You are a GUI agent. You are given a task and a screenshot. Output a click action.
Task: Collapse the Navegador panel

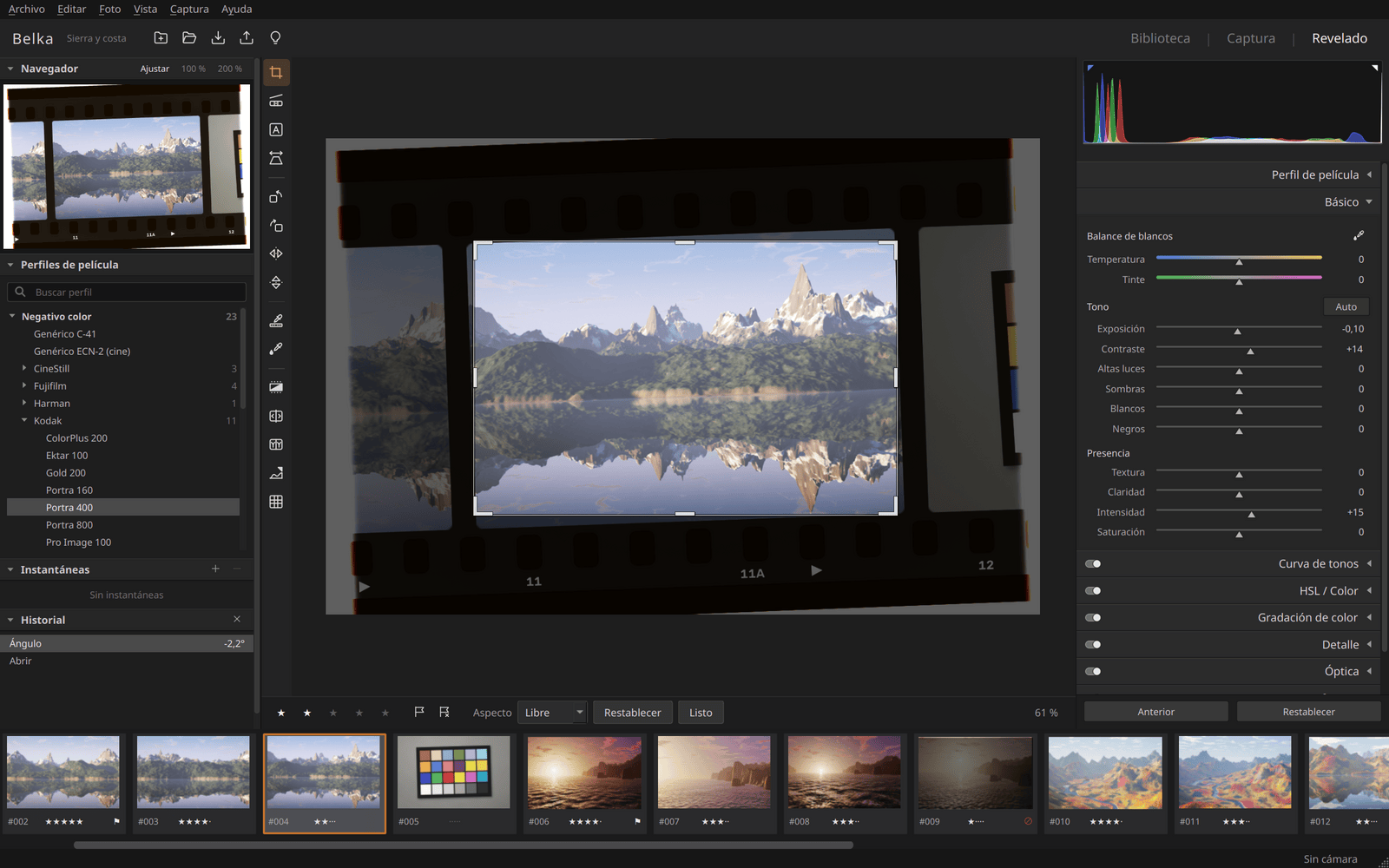coord(10,69)
